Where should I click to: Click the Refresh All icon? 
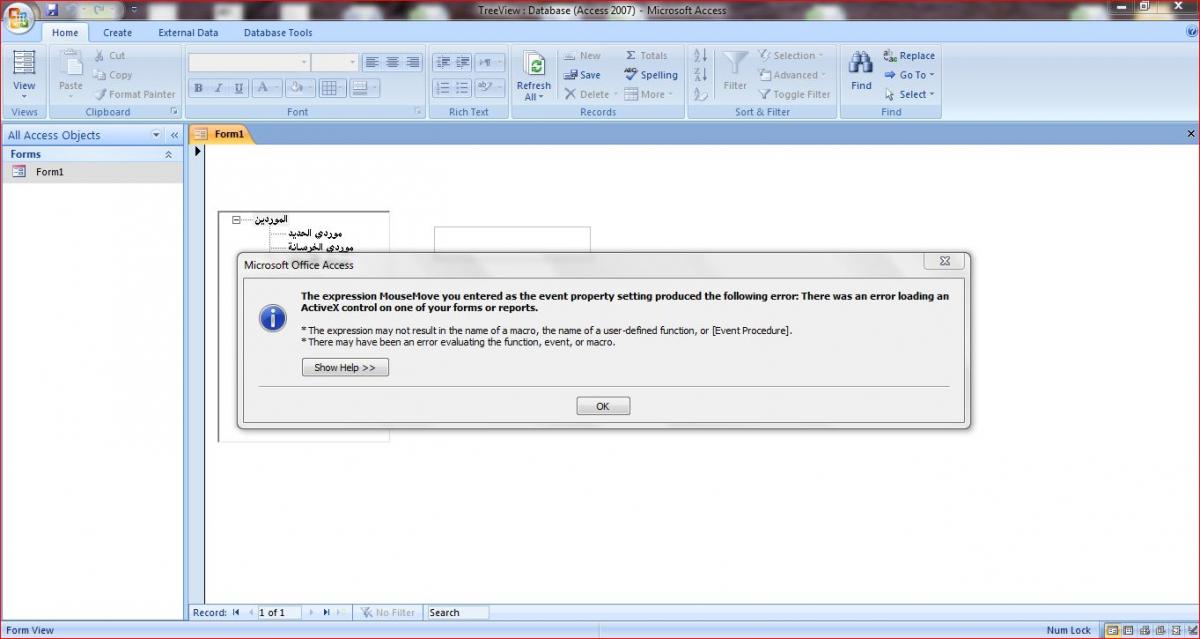point(534,65)
